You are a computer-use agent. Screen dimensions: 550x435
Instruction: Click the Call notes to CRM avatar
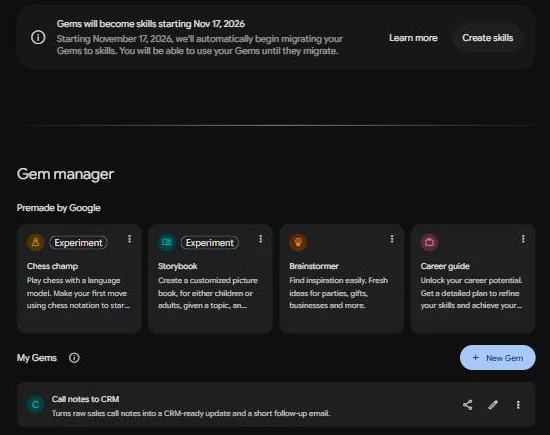coord(35,404)
